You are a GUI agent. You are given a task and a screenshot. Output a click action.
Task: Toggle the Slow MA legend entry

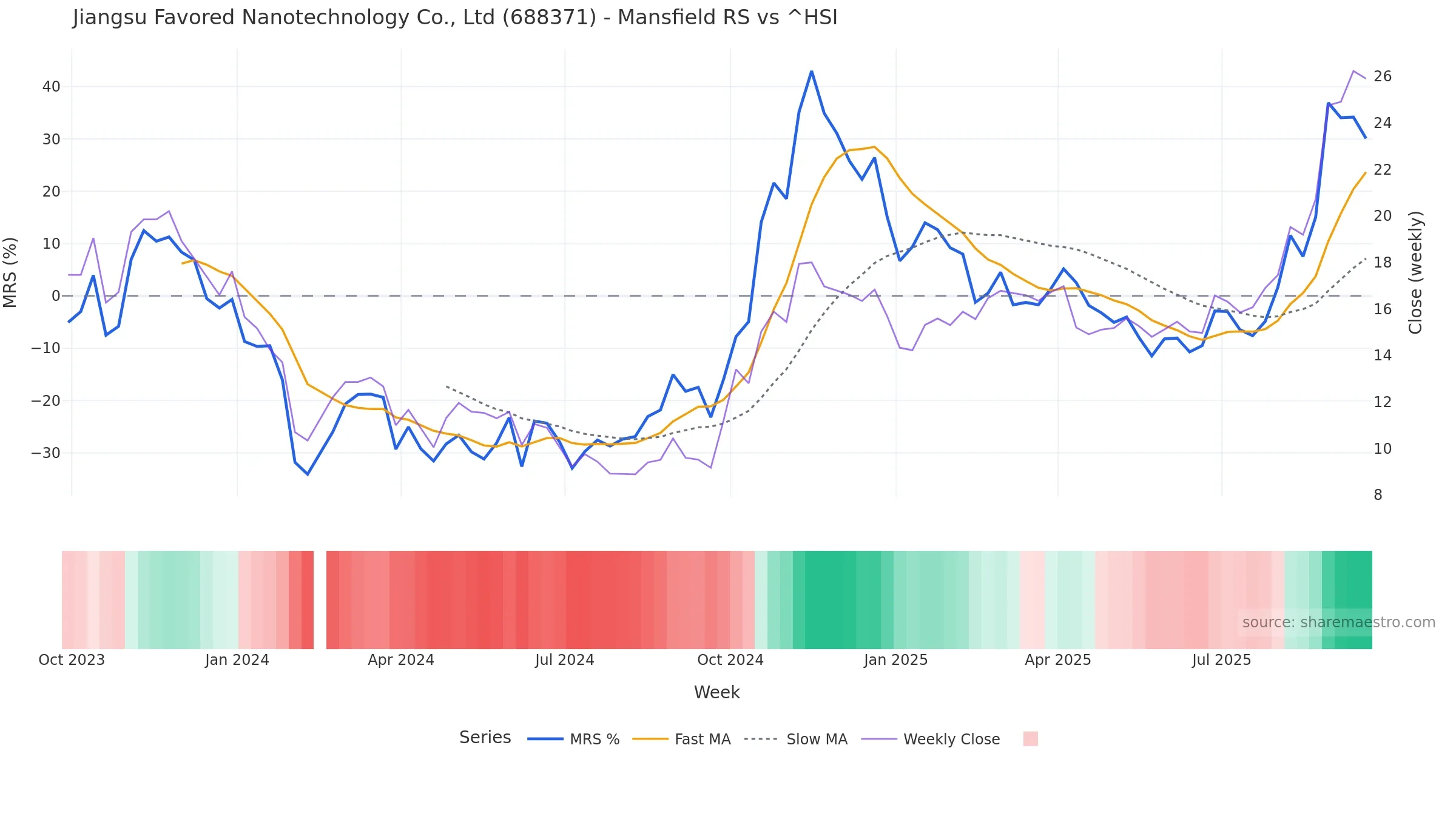pyautogui.click(x=795, y=739)
